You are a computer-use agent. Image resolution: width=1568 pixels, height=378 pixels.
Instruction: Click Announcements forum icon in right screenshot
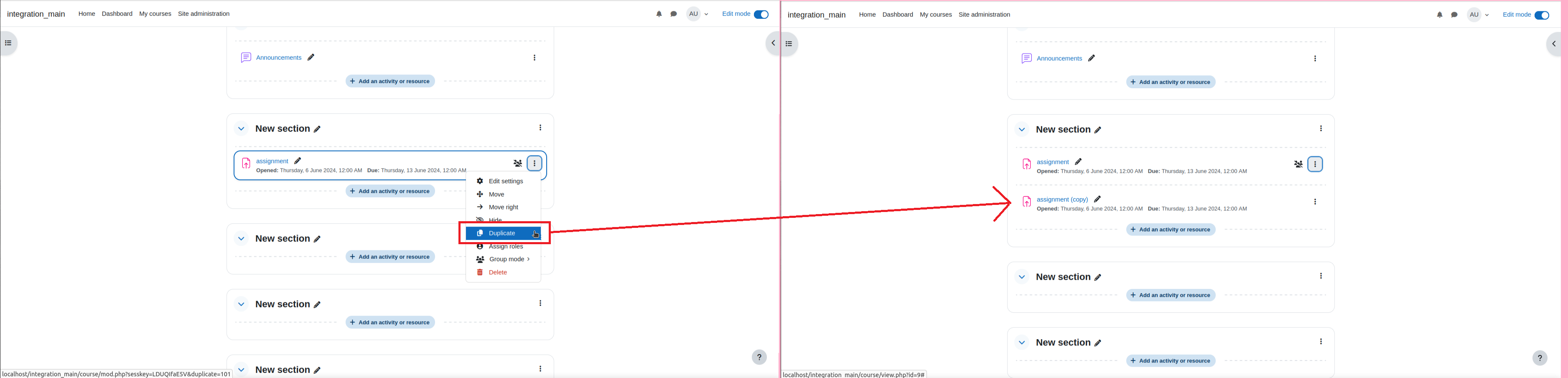(1026, 59)
